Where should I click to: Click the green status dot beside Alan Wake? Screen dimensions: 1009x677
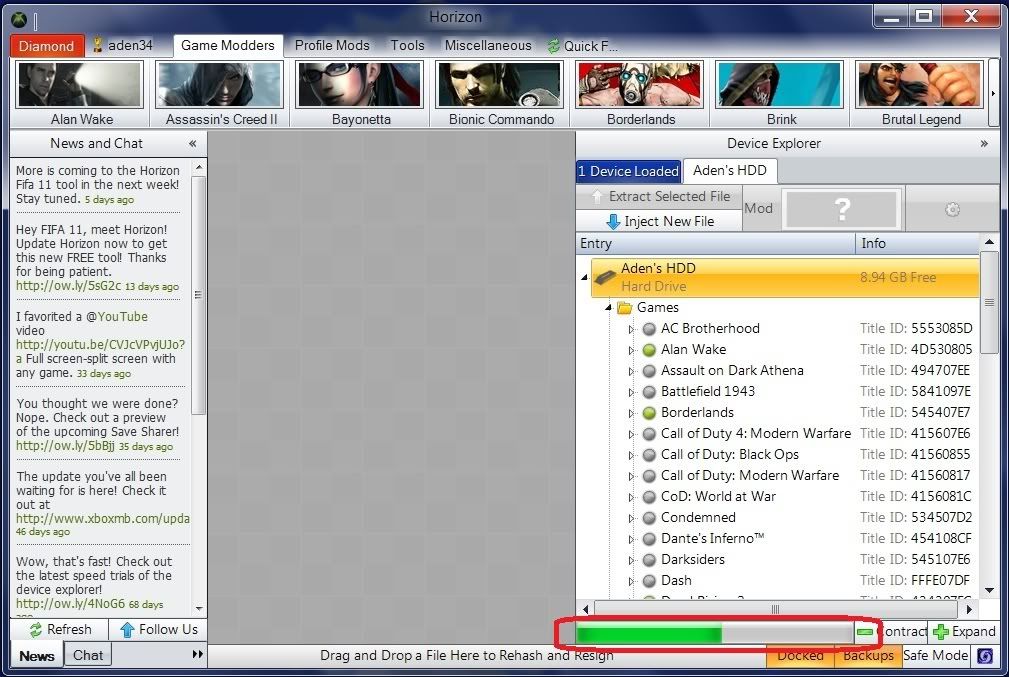click(649, 350)
